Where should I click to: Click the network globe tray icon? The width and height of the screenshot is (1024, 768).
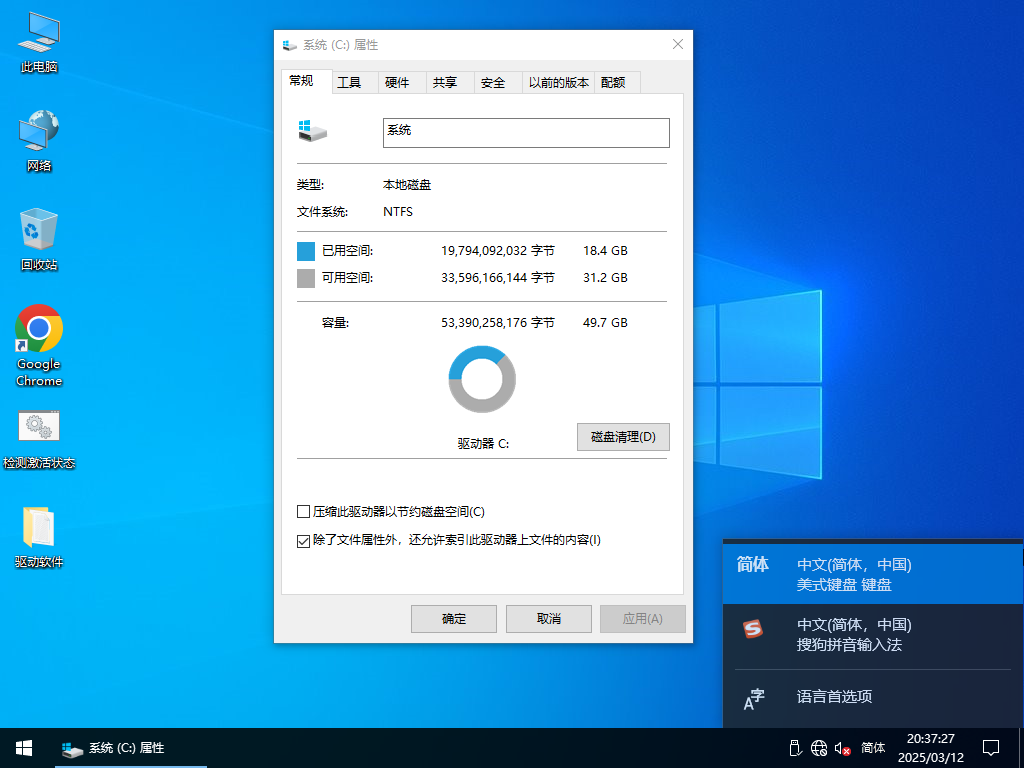click(819, 748)
